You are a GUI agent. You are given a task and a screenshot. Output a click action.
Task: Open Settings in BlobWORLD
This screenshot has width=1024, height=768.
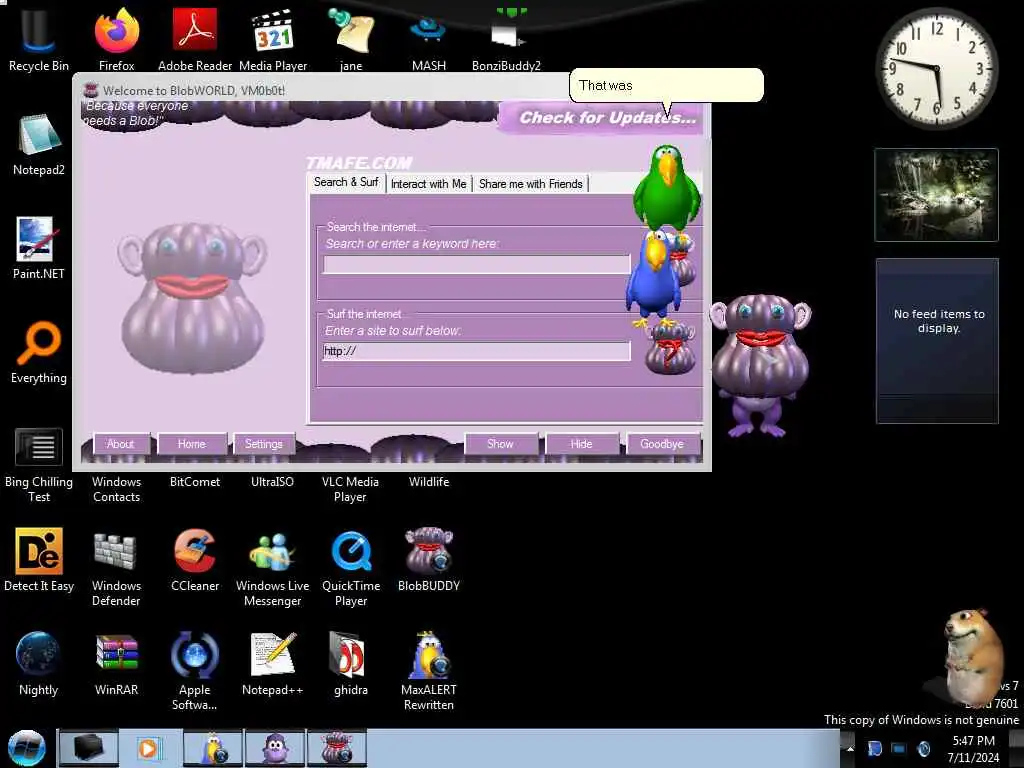(x=263, y=443)
